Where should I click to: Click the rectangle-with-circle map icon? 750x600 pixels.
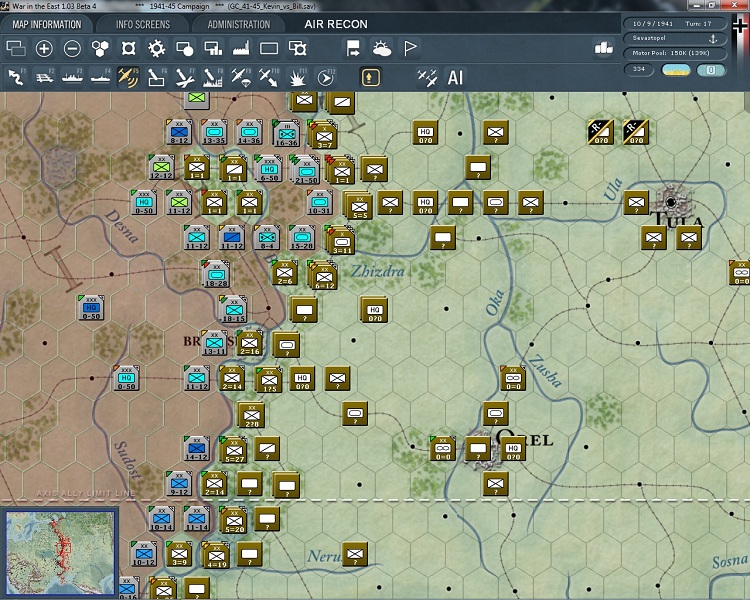coord(185,48)
